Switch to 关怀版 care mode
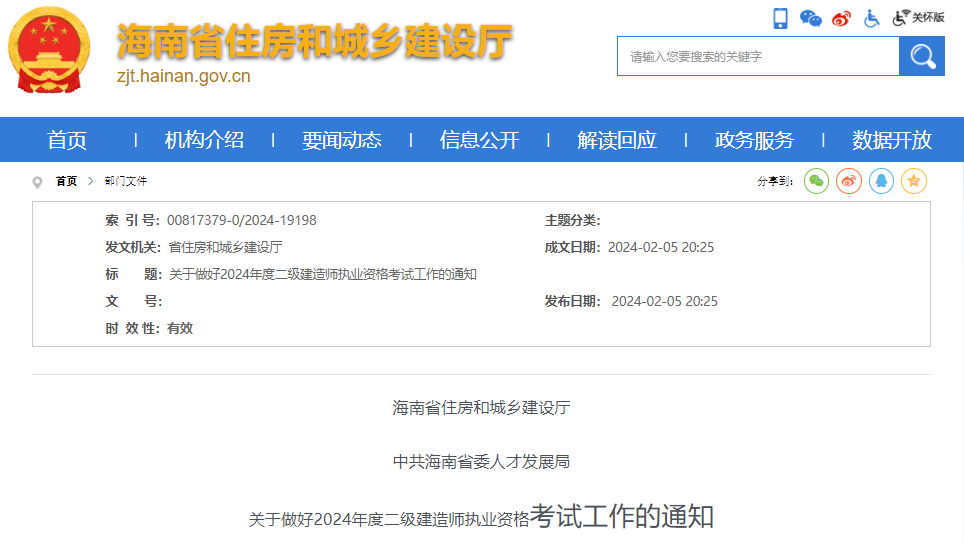The width and height of the screenshot is (964, 543). point(919,17)
